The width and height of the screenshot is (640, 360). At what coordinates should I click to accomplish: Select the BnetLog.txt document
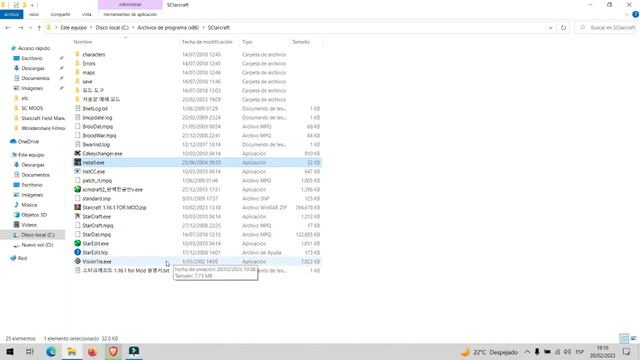tap(95, 109)
